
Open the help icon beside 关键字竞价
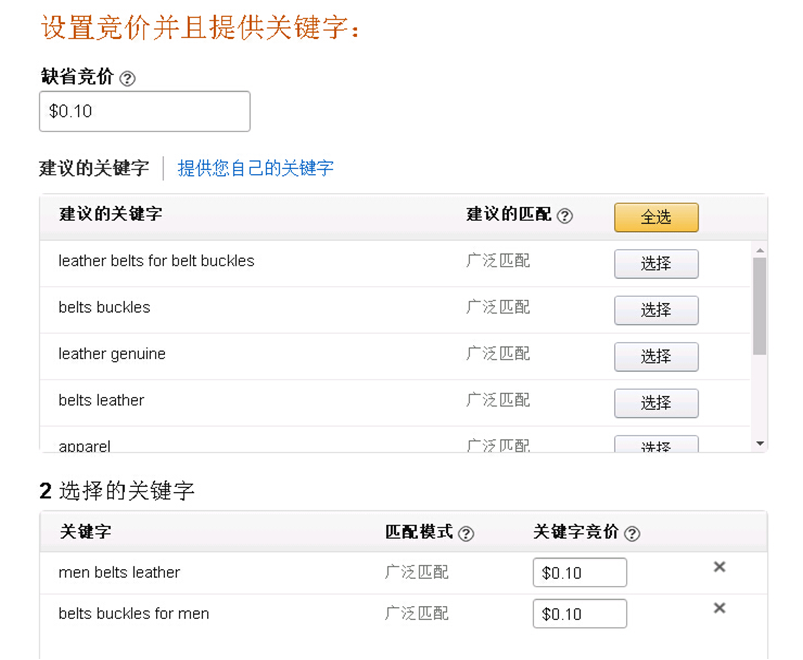coord(632,534)
